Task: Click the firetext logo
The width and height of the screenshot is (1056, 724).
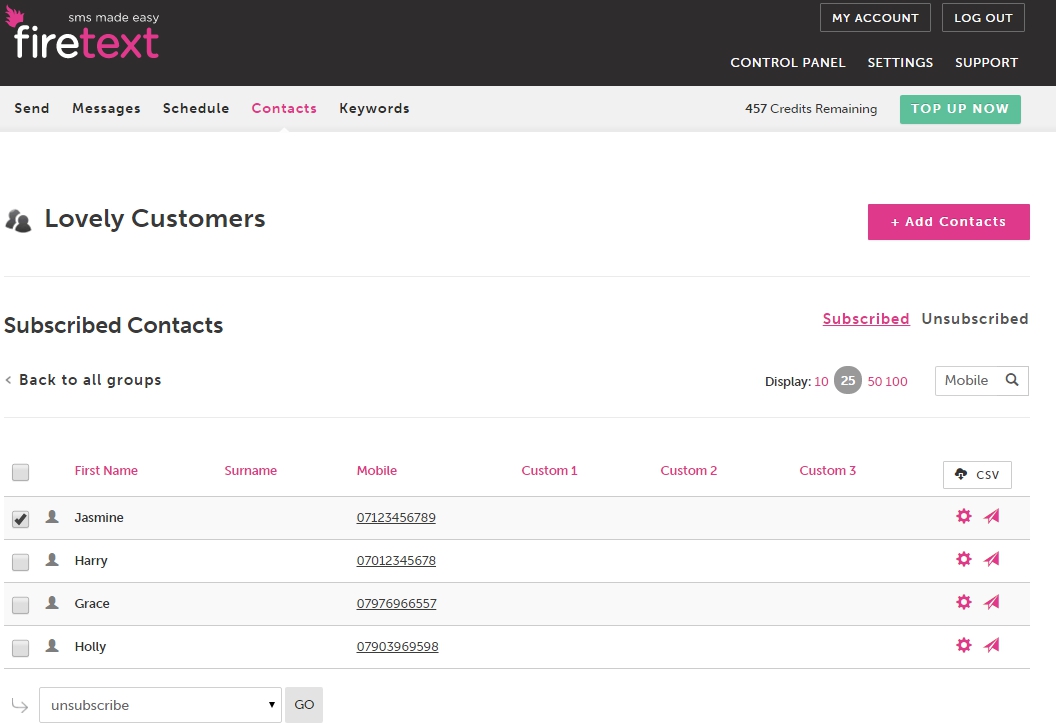Action: (82, 34)
